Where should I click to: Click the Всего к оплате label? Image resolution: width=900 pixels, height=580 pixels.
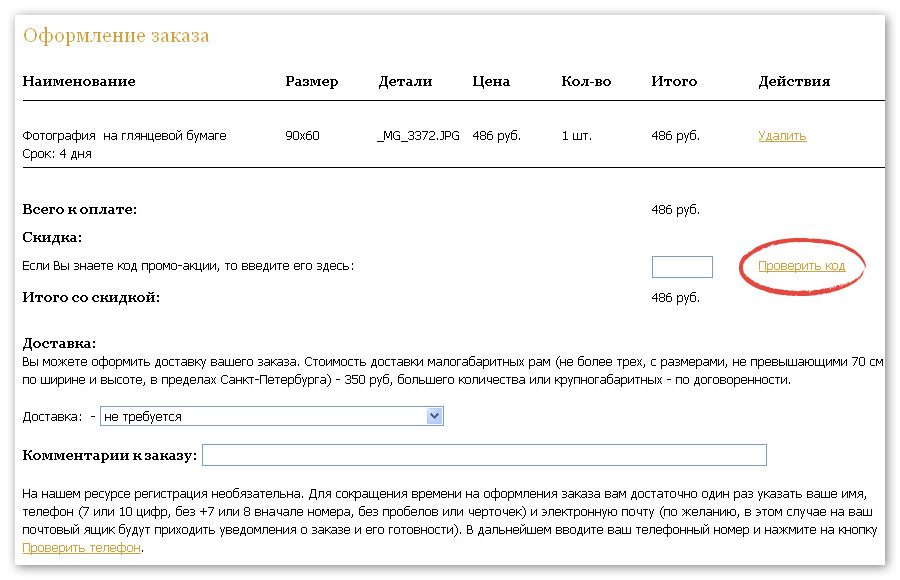point(80,210)
